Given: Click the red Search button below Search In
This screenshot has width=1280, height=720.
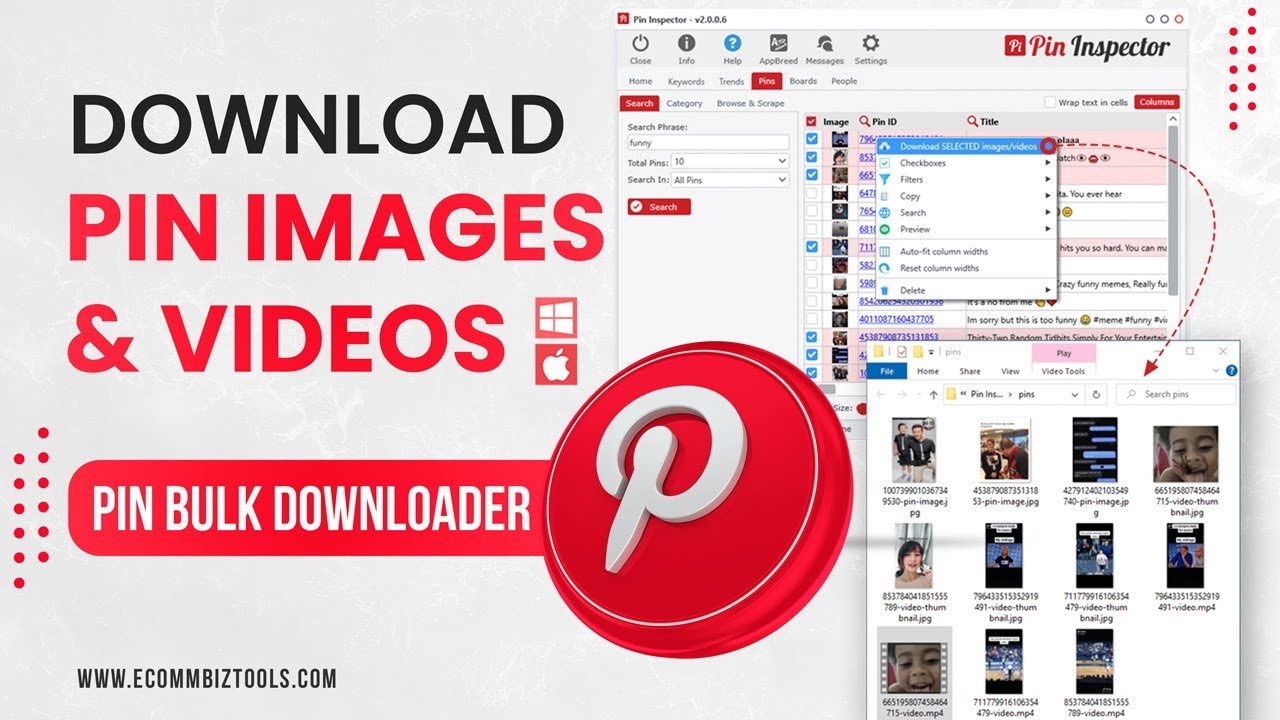Looking at the screenshot, I should point(659,206).
